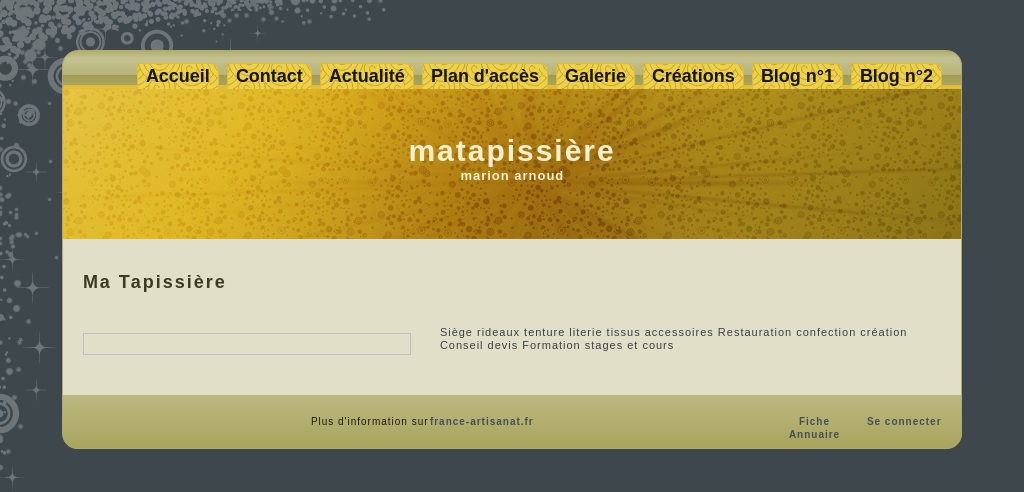Click the marion arnoud subtitle
The height and width of the screenshot is (492, 1024).
[x=512, y=176]
